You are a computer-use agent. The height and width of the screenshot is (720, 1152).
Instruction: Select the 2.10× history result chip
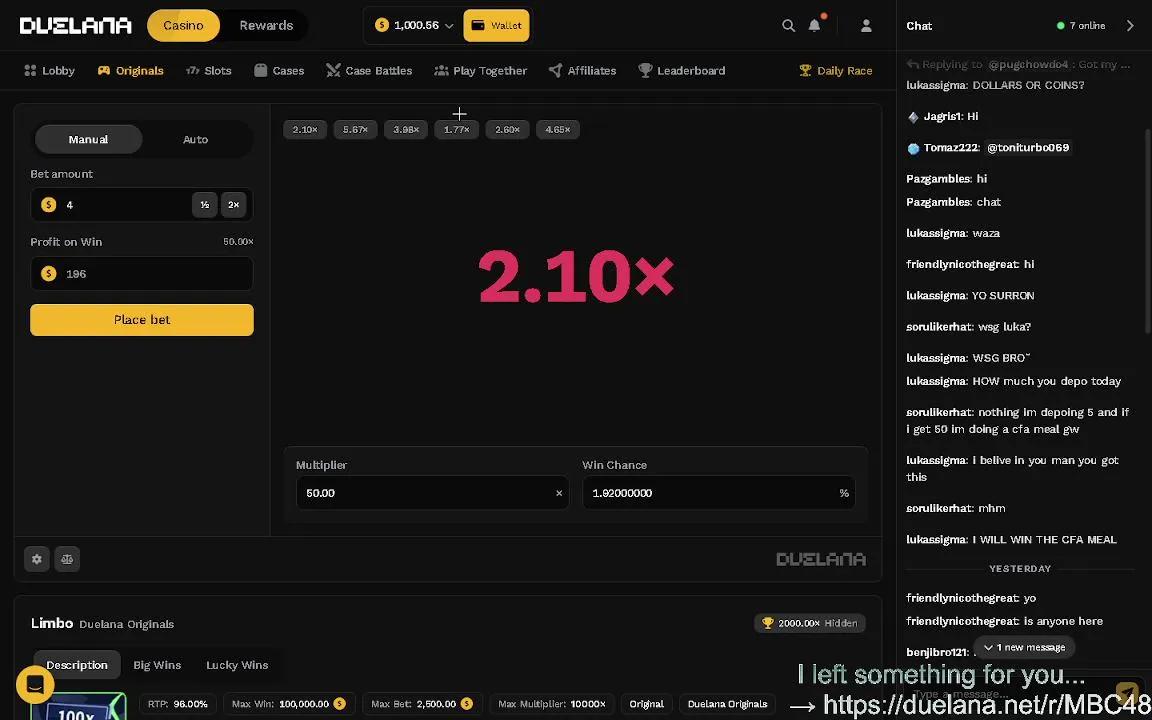pyautogui.click(x=305, y=130)
